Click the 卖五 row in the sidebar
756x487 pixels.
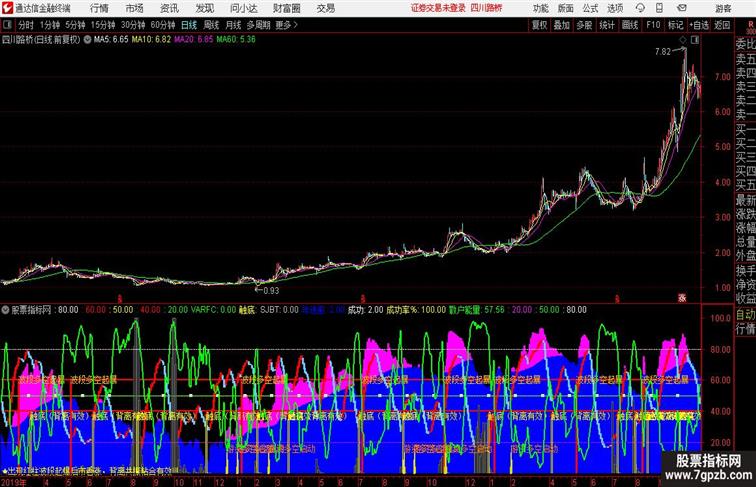745,59
